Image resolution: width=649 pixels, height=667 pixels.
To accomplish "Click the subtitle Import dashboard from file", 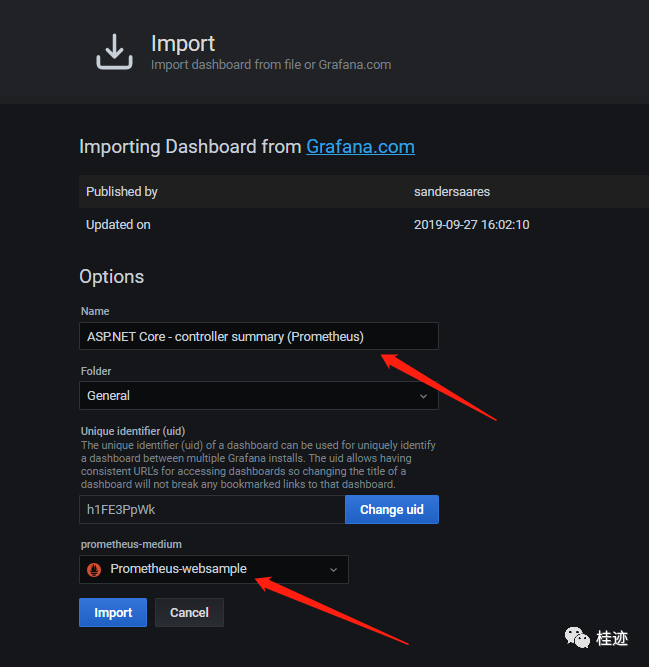I will pos(271,65).
